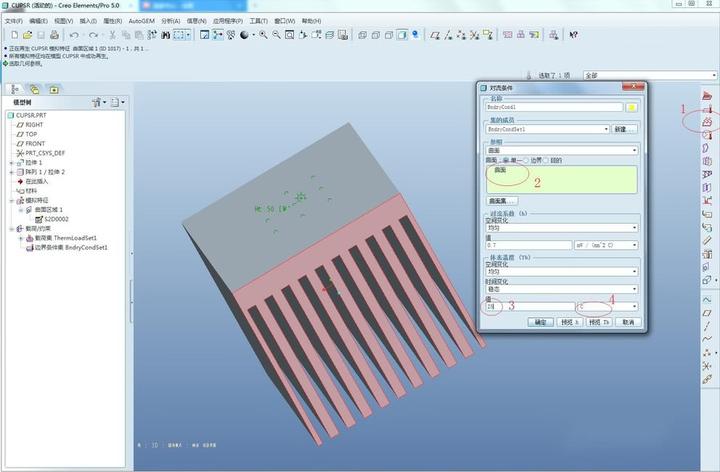Click the datum curve icon in right toolbar
720x472 pixels.
coord(707,339)
